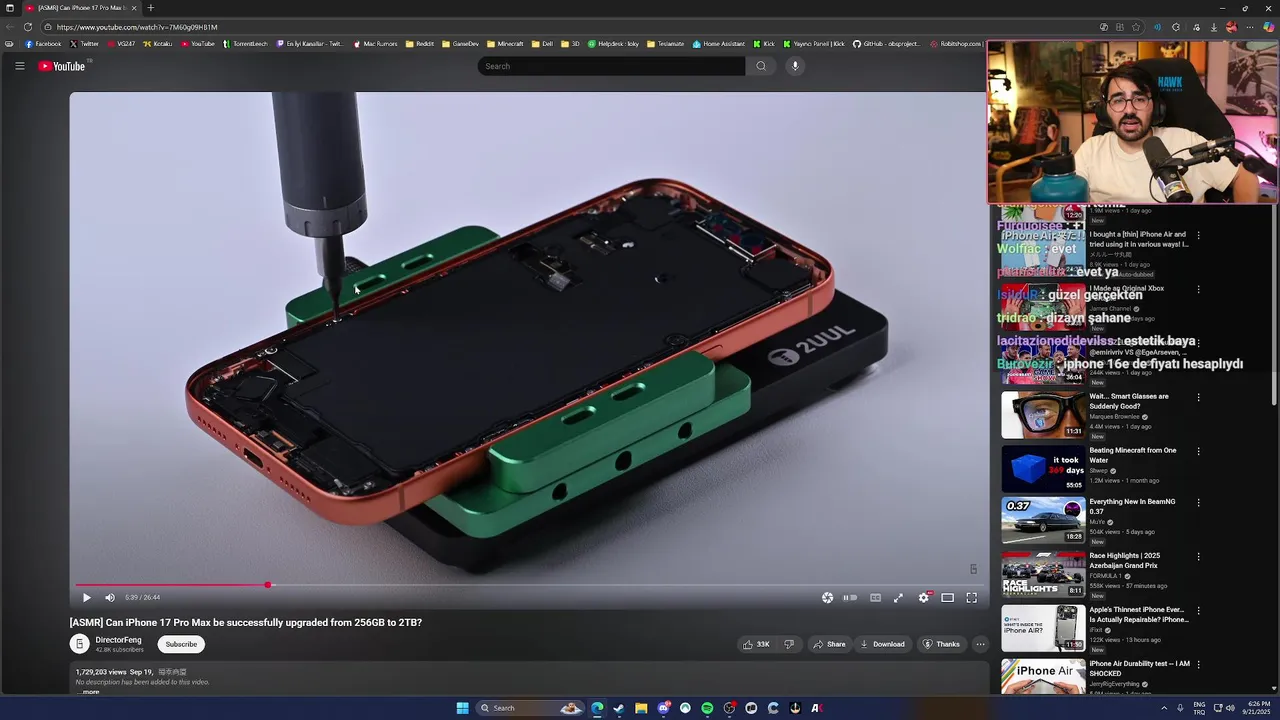Click the red playhead scrubber dot

[267, 585]
